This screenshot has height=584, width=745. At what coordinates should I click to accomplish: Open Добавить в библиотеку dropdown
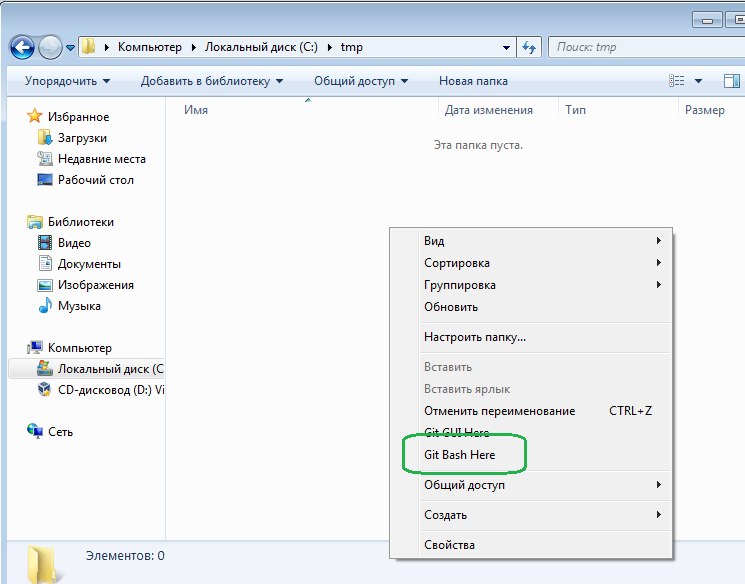click(x=212, y=81)
